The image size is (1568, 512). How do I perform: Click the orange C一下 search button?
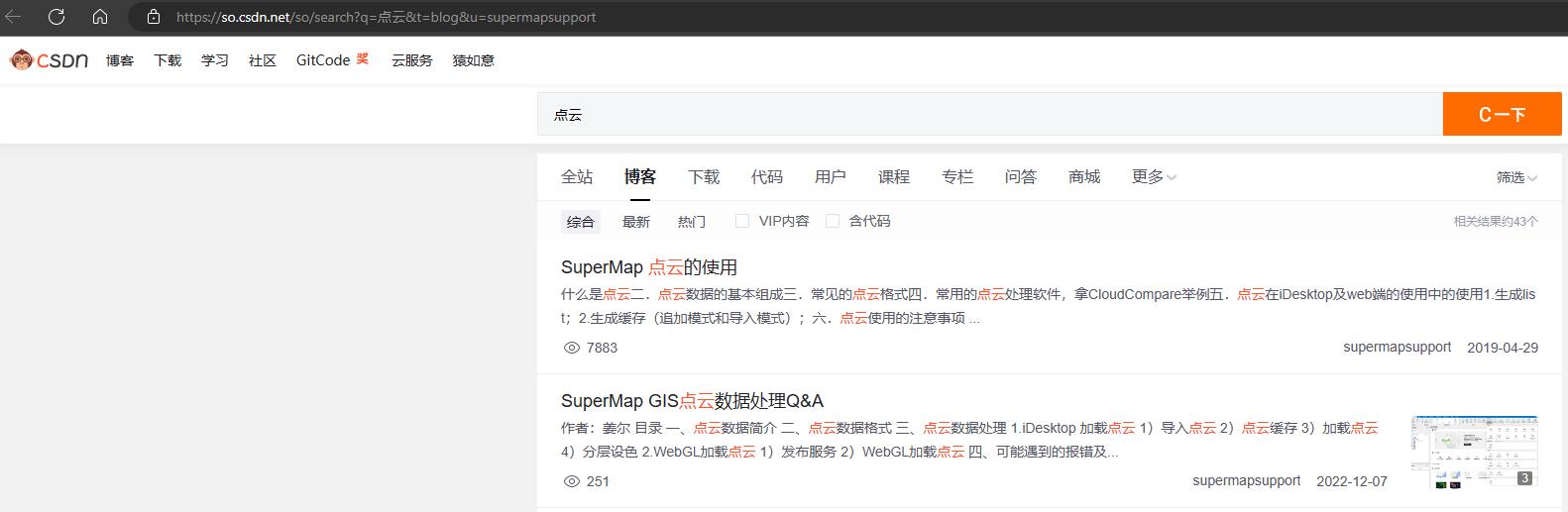(x=1503, y=115)
